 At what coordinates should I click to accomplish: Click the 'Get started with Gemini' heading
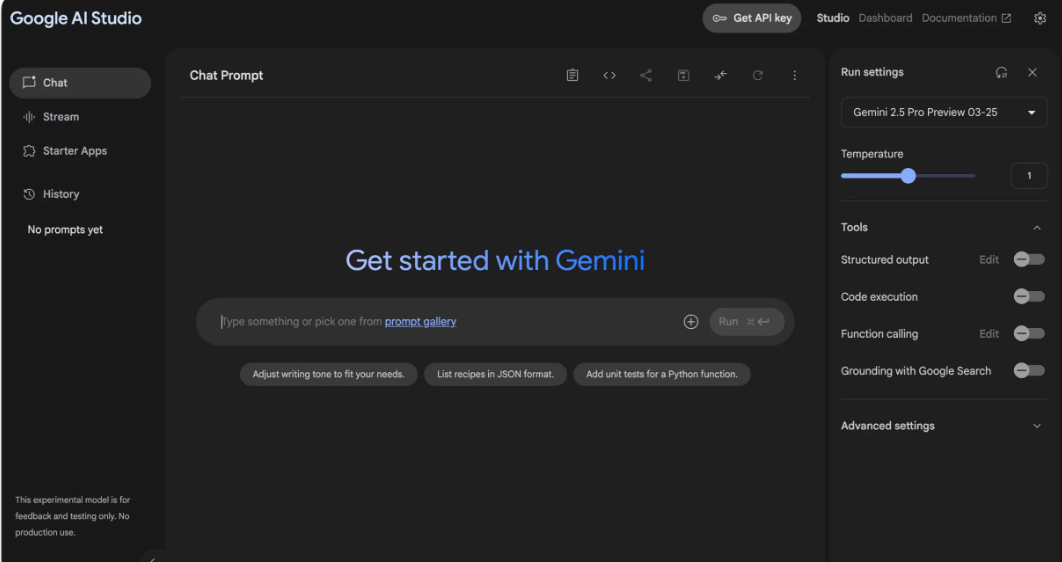pyautogui.click(x=495, y=261)
